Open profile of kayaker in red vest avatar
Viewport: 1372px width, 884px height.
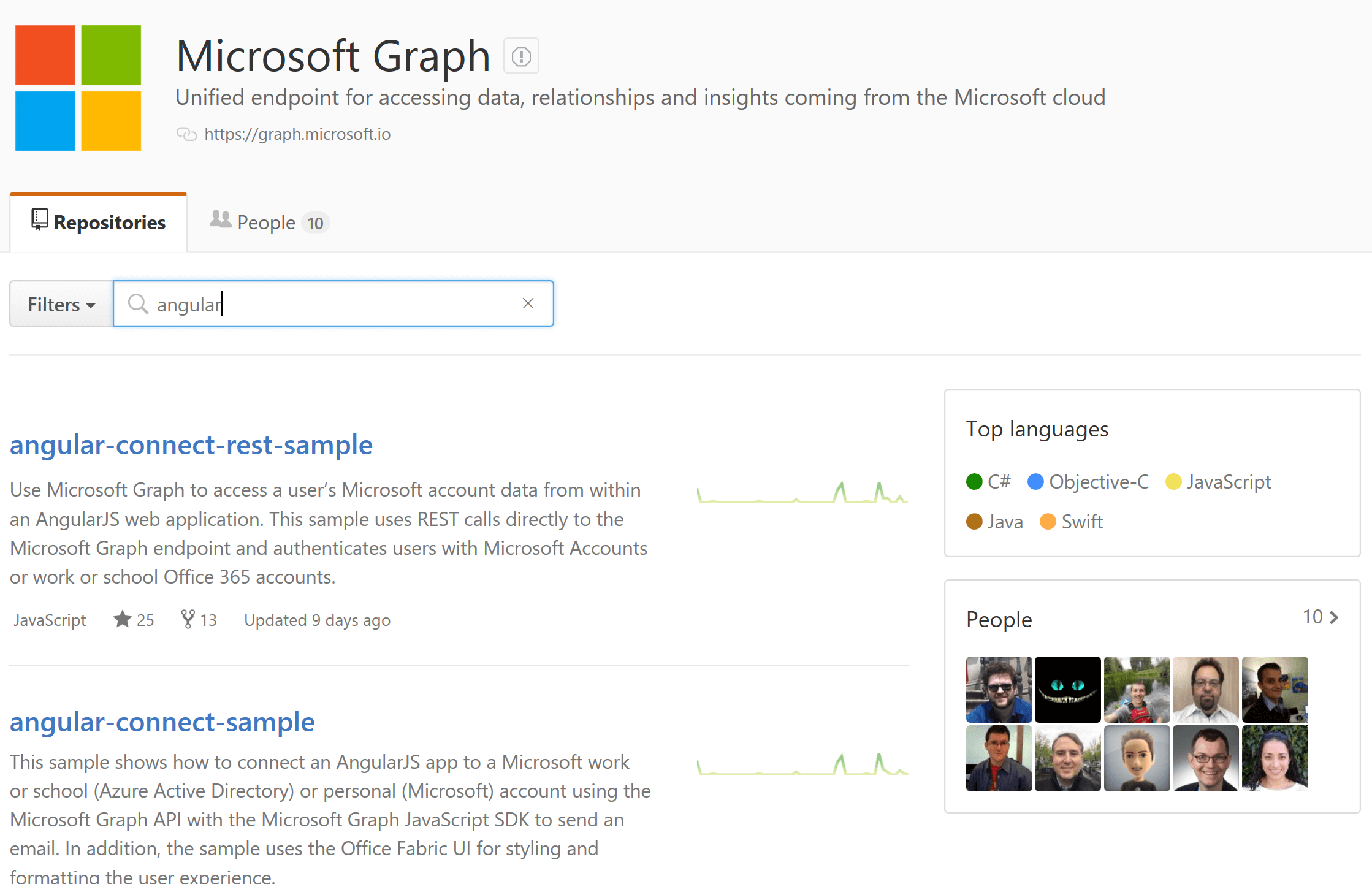[1137, 690]
